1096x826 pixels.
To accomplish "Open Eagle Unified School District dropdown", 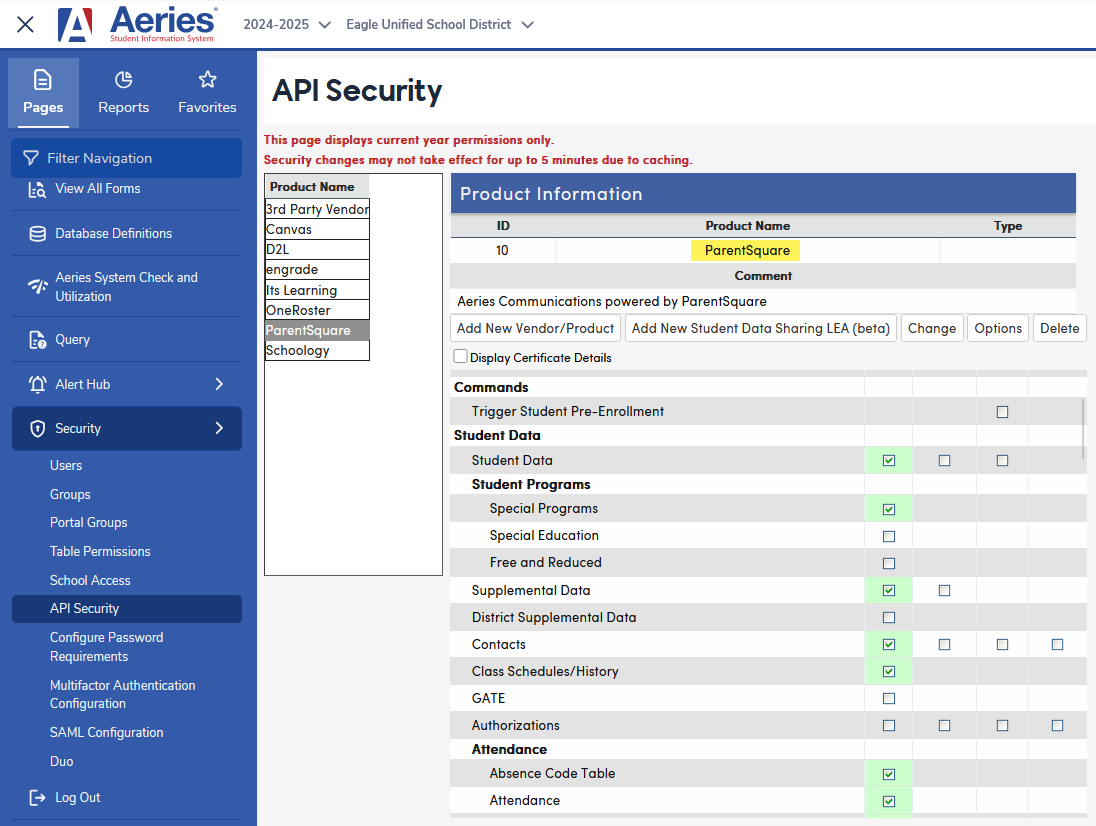I will [x=440, y=24].
